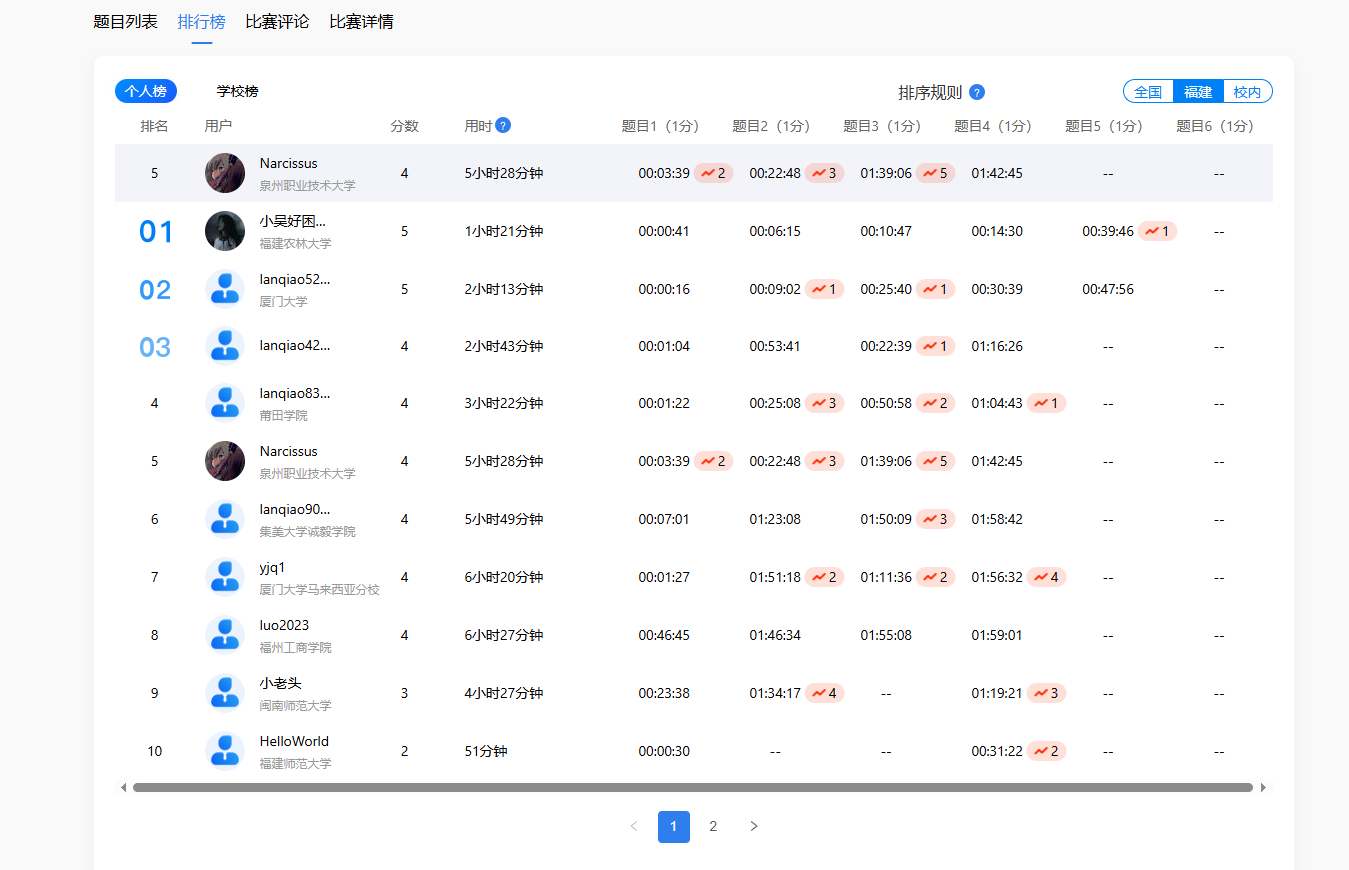This screenshot has width=1349, height=870.
Task: Click the default avatar of 小老头
Action: (225, 693)
